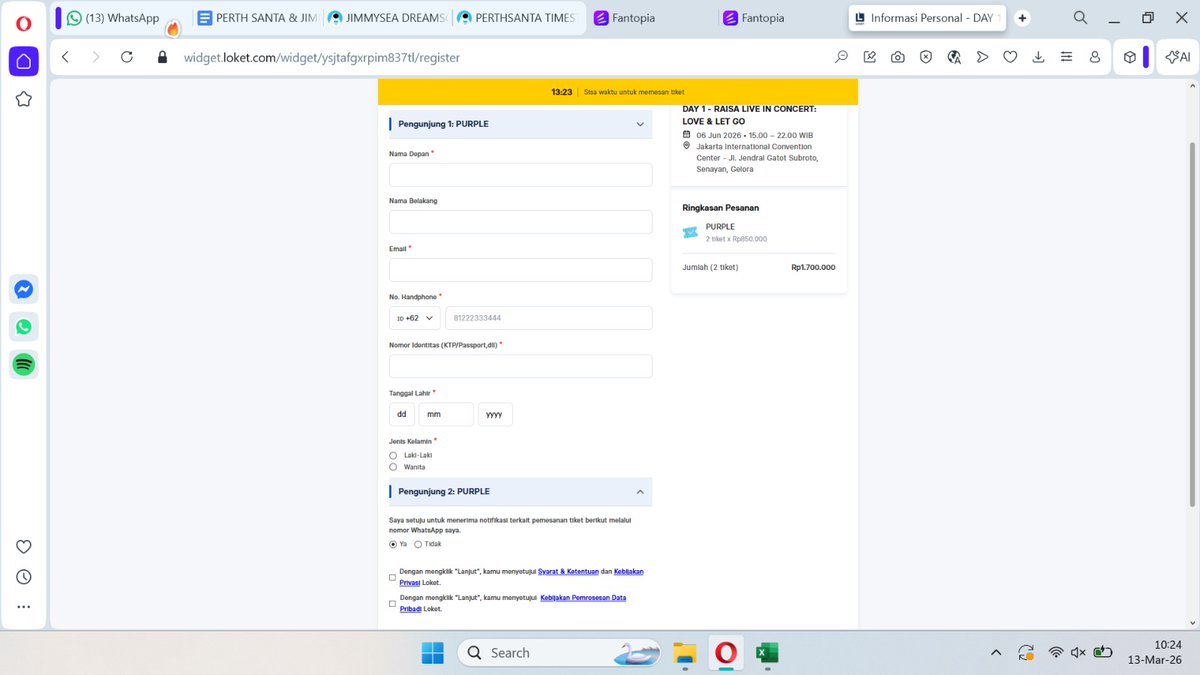1200x675 pixels.
Task: Open a new tab with plus button
Action: click(1023, 18)
